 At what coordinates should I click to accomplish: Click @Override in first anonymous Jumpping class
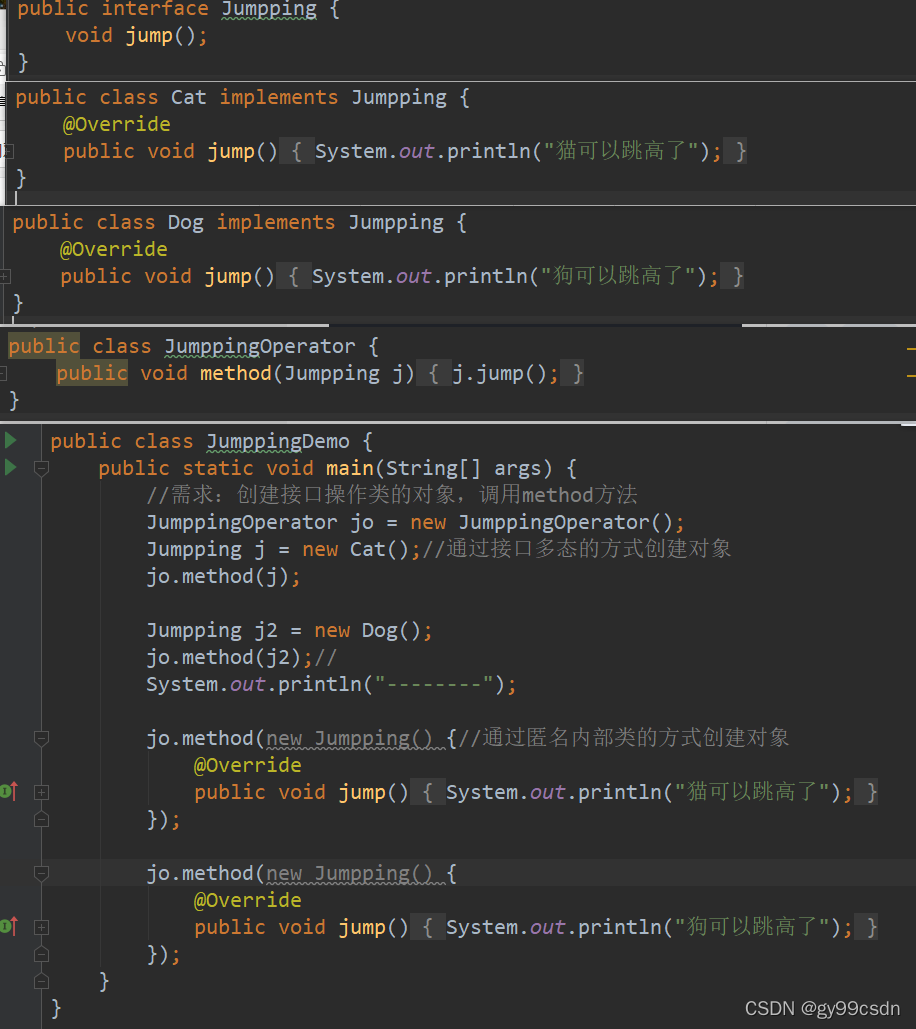[248, 765]
